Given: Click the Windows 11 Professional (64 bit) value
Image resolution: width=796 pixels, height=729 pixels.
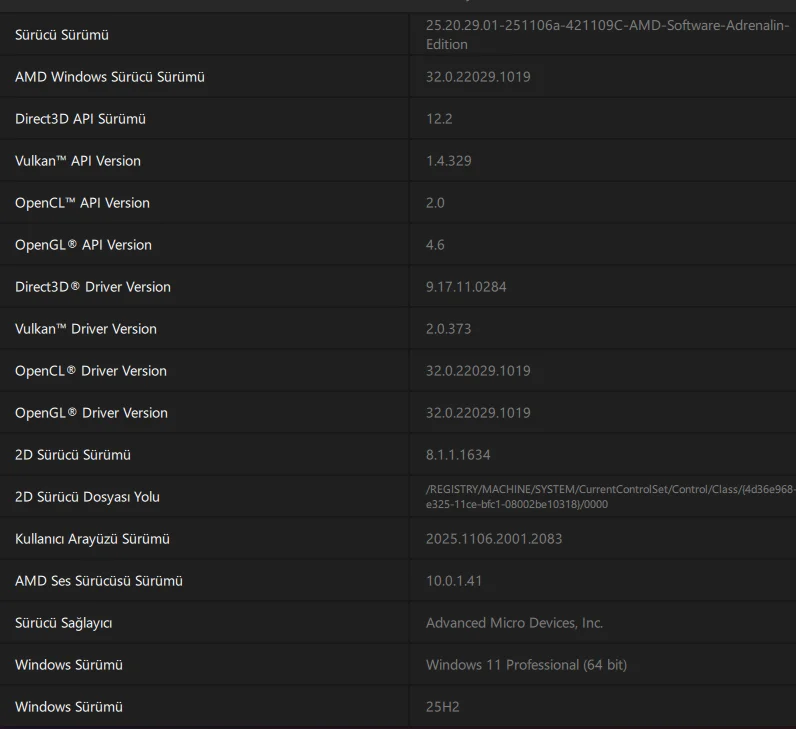Looking at the screenshot, I should [526, 665].
